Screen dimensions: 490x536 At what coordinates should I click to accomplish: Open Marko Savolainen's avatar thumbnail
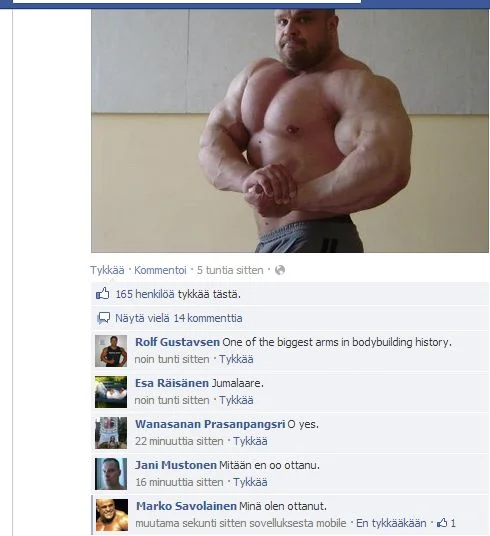click(x=112, y=515)
